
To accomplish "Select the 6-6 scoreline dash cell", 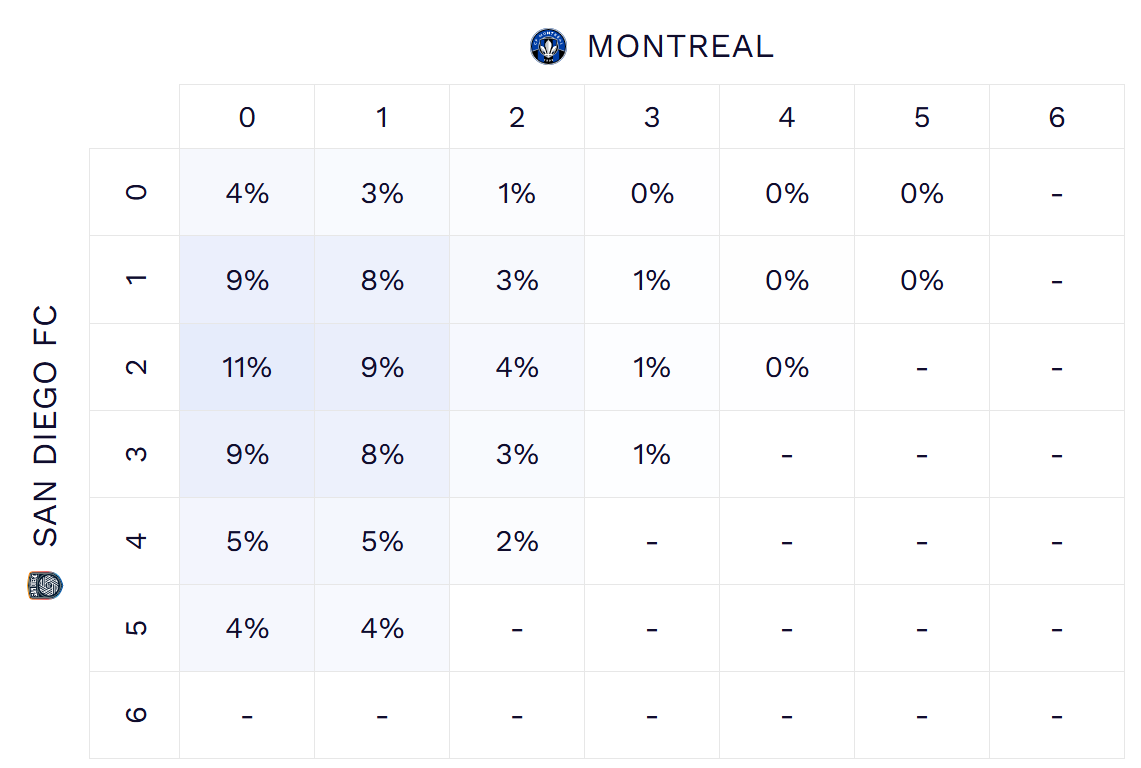I will coord(1057,715).
